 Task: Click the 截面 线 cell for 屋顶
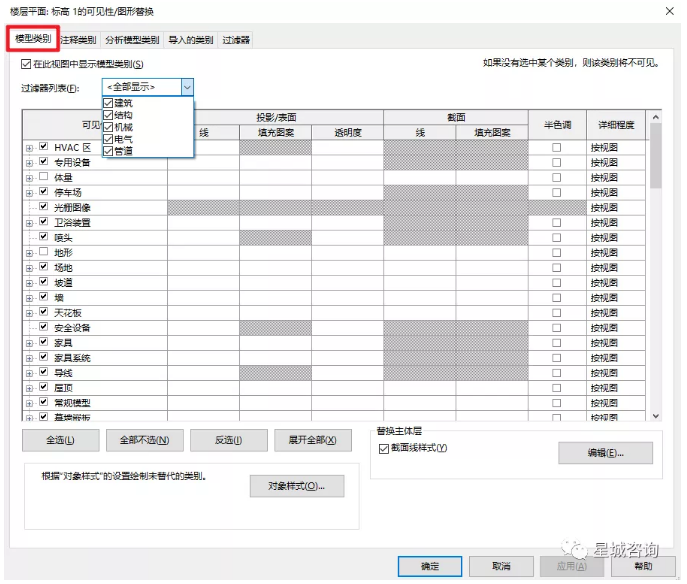point(420,388)
